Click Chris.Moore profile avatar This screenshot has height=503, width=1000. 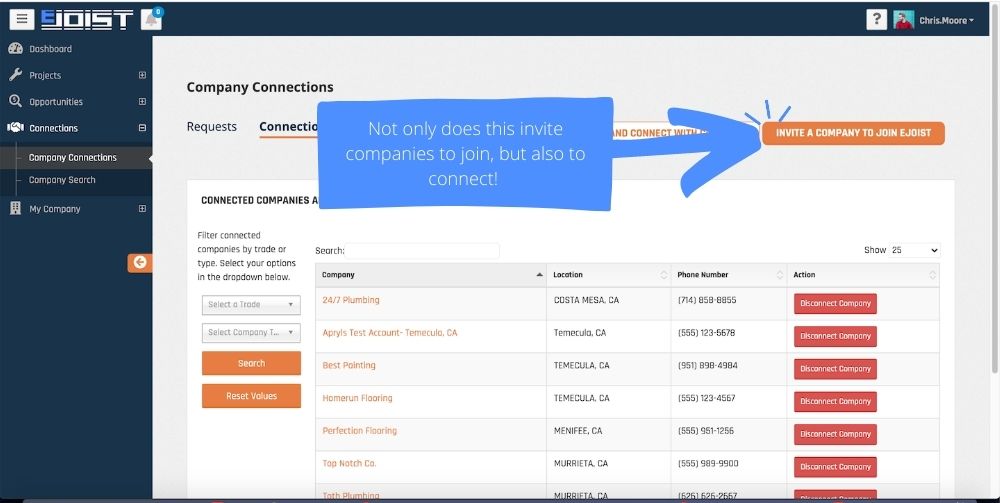[903, 20]
